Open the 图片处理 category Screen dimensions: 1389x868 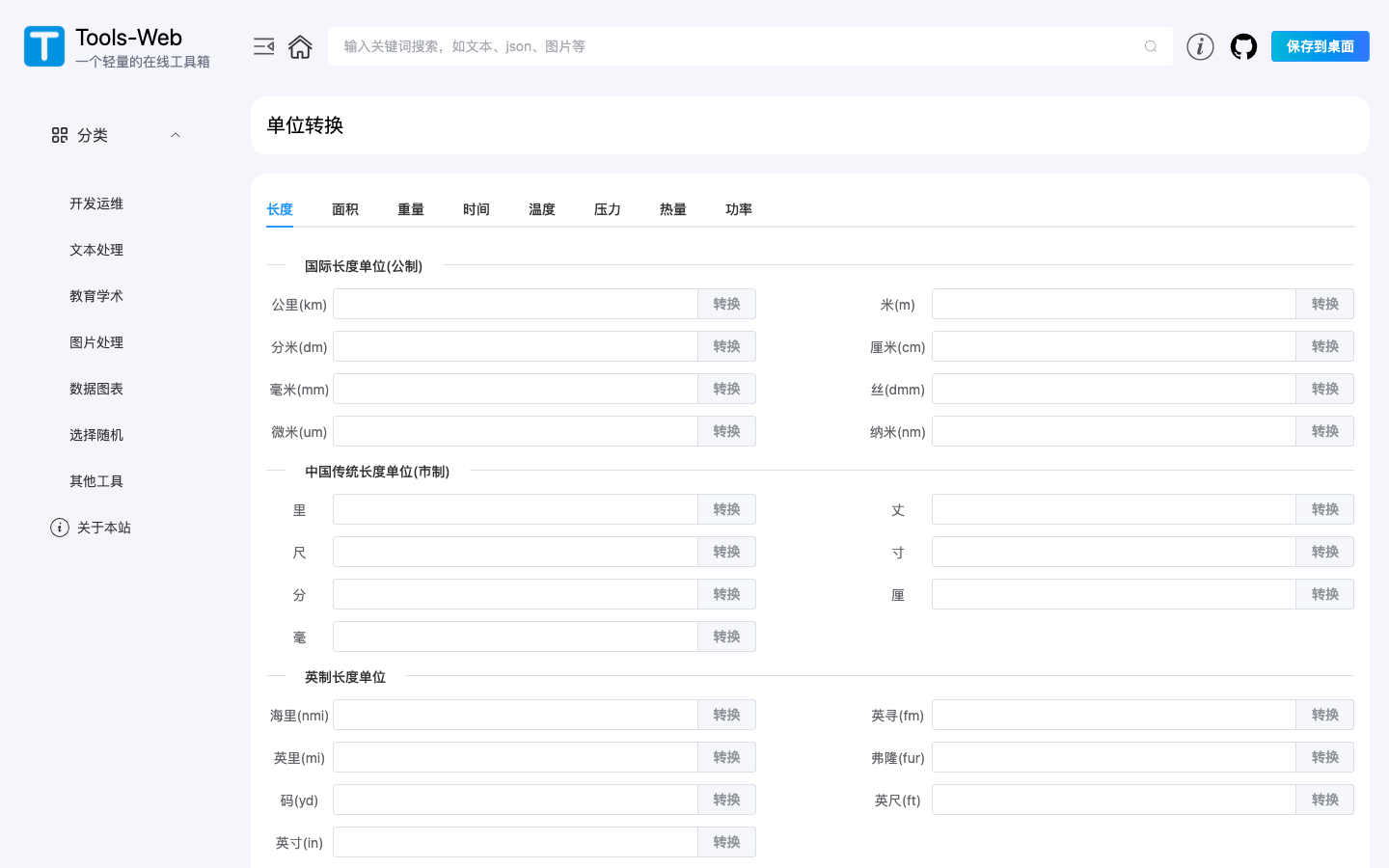pos(95,342)
